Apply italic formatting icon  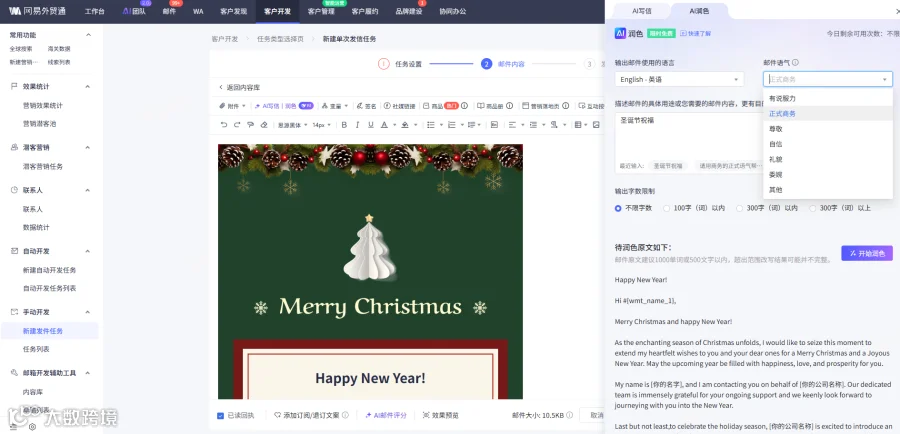[357, 125]
